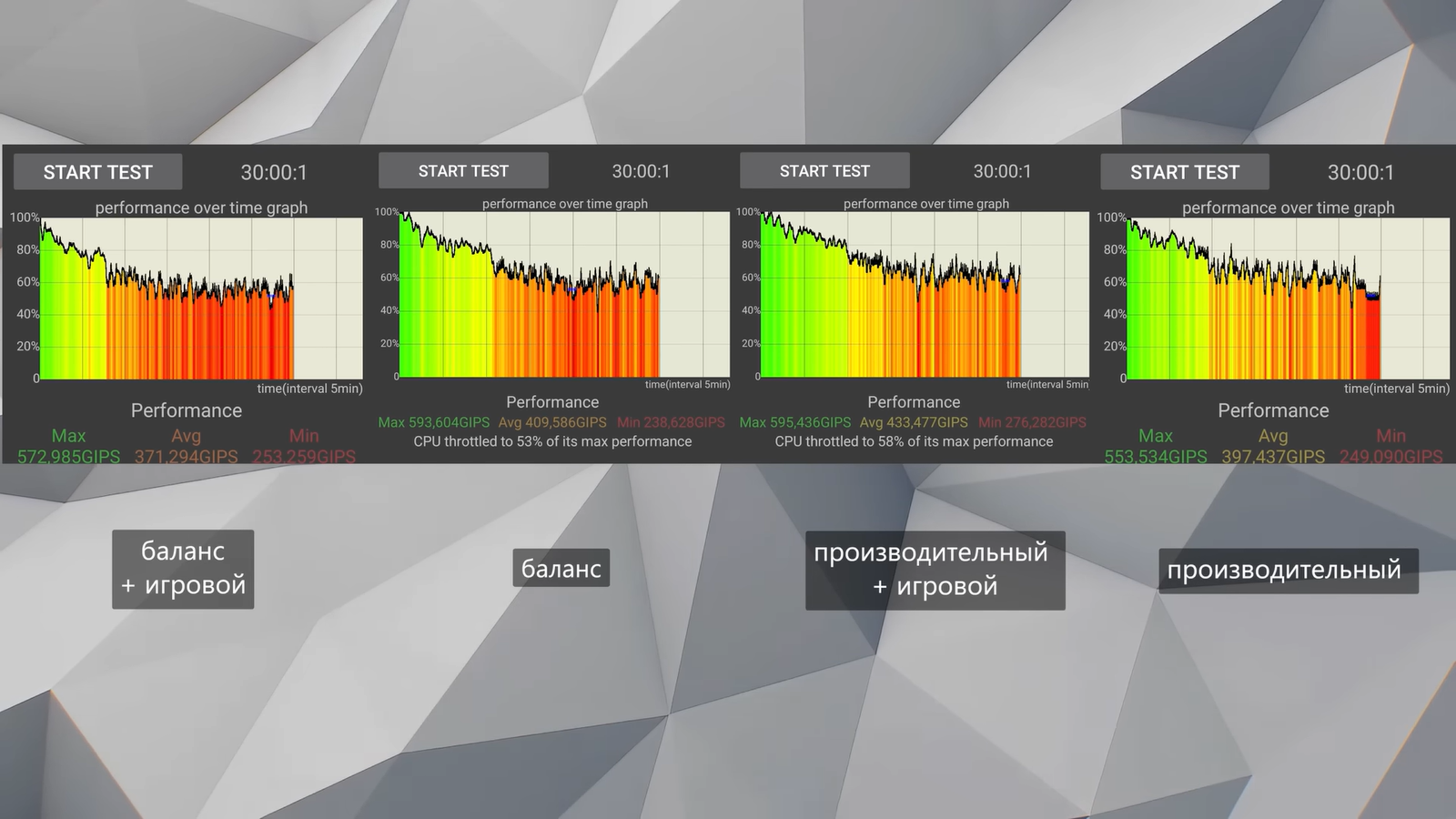1456x819 pixels.
Task: Click START TEST in the Max 553,534GIPS panel
Action: point(1185,172)
